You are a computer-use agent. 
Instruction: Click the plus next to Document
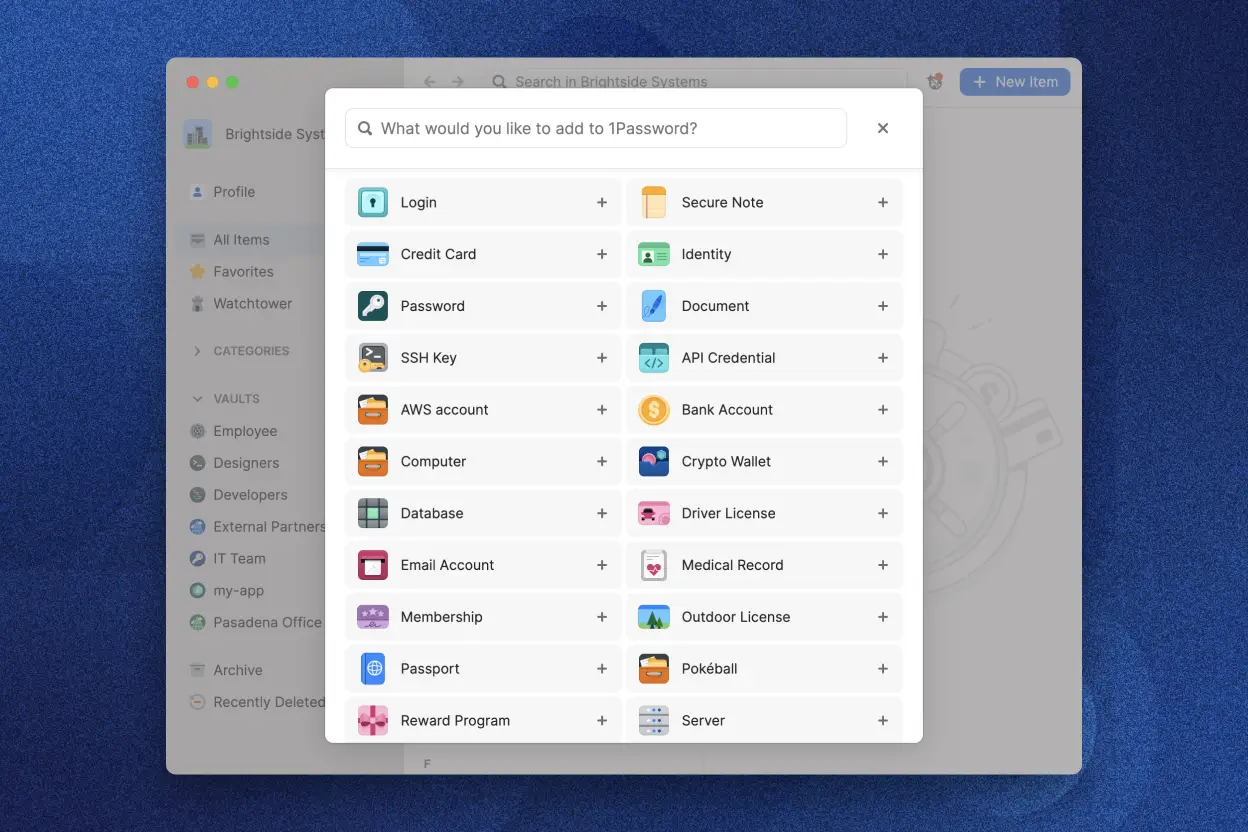pos(883,306)
